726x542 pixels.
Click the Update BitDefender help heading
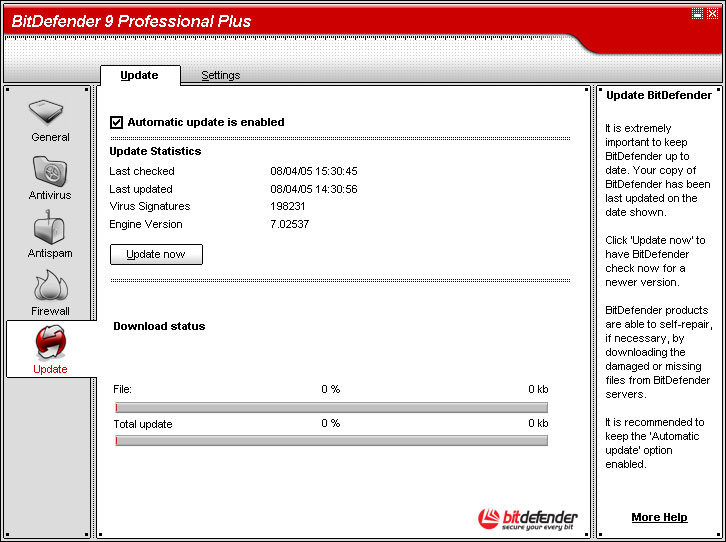pyautogui.click(x=659, y=95)
